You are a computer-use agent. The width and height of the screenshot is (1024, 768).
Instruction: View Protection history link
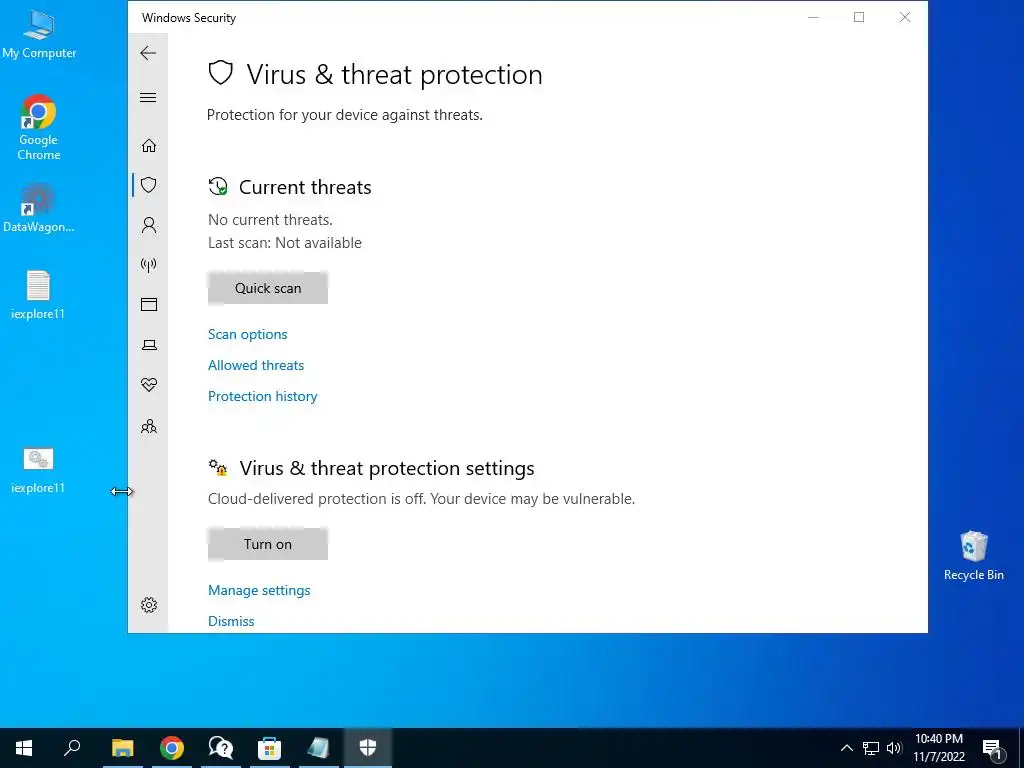[x=263, y=396]
